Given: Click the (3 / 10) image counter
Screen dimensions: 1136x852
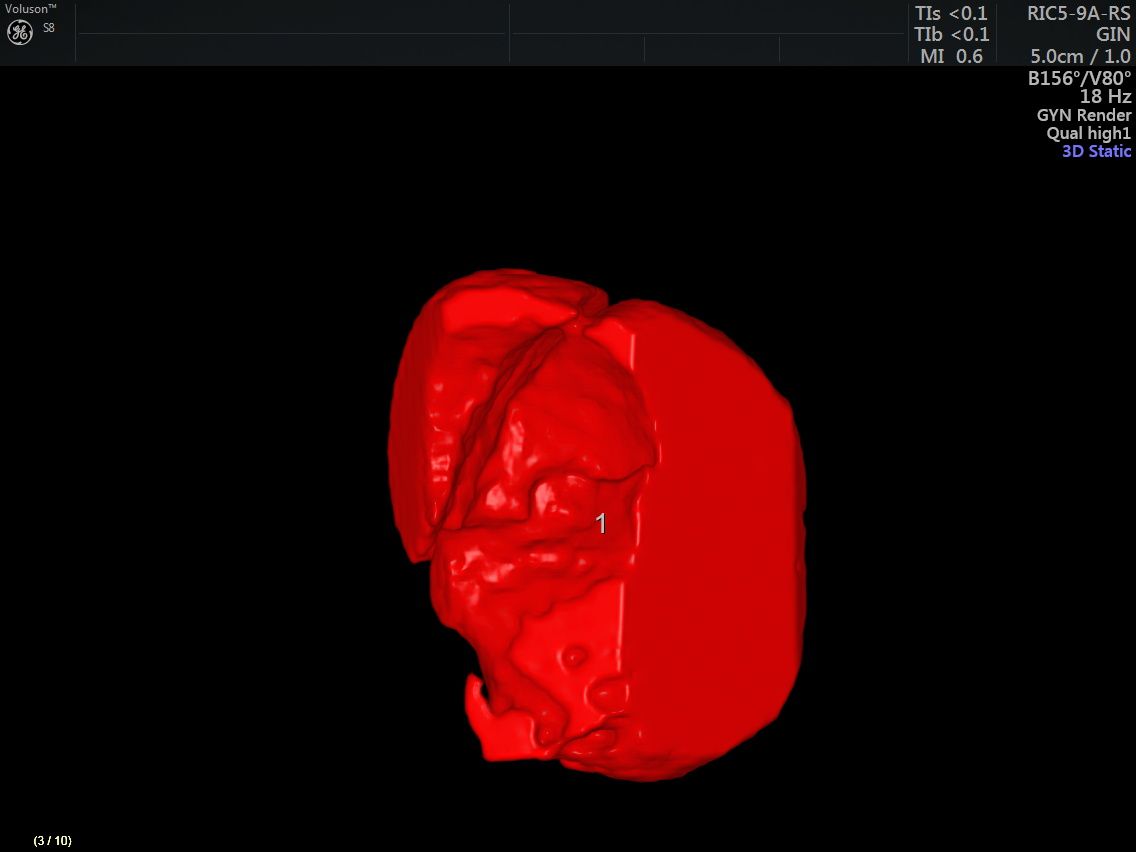Looking at the screenshot, I should coord(53,840).
